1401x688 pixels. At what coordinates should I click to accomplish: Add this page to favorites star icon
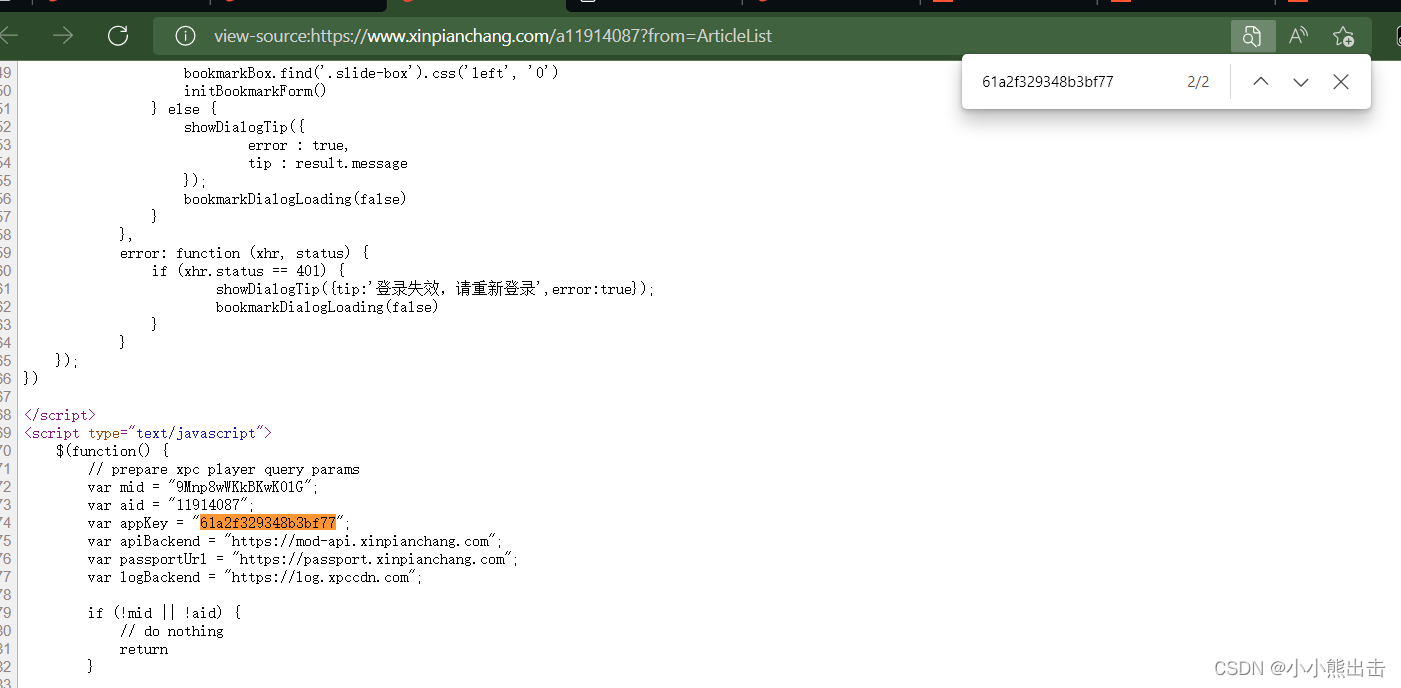(1343, 36)
